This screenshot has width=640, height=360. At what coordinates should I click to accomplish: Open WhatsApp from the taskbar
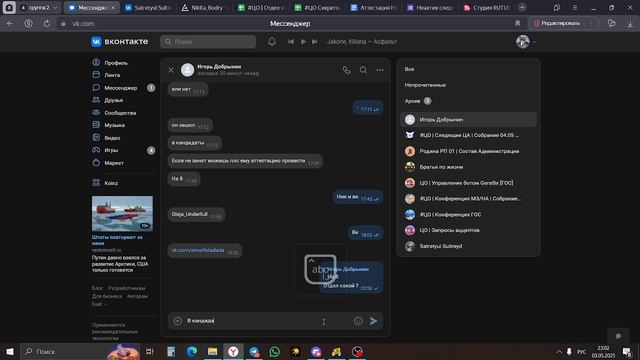(275, 351)
